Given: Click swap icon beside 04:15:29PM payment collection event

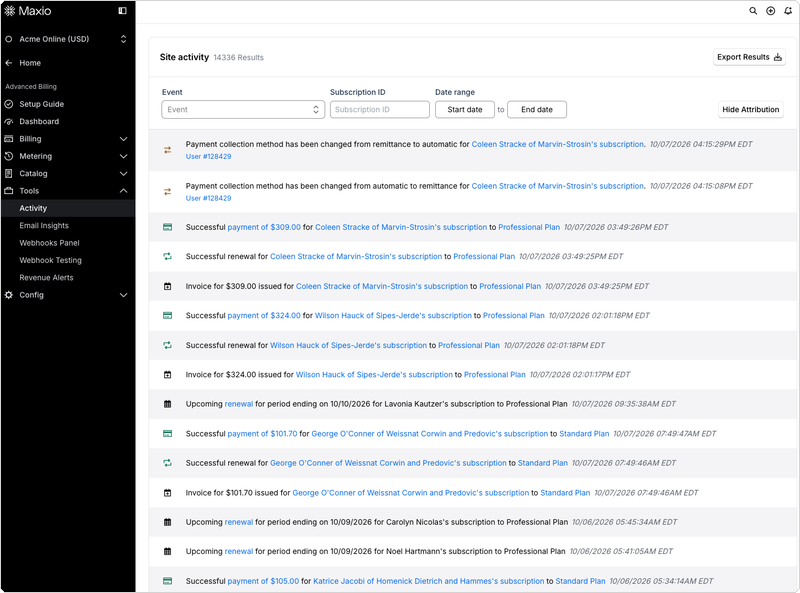Looking at the screenshot, I should pyautogui.click(x=167, y=150).
